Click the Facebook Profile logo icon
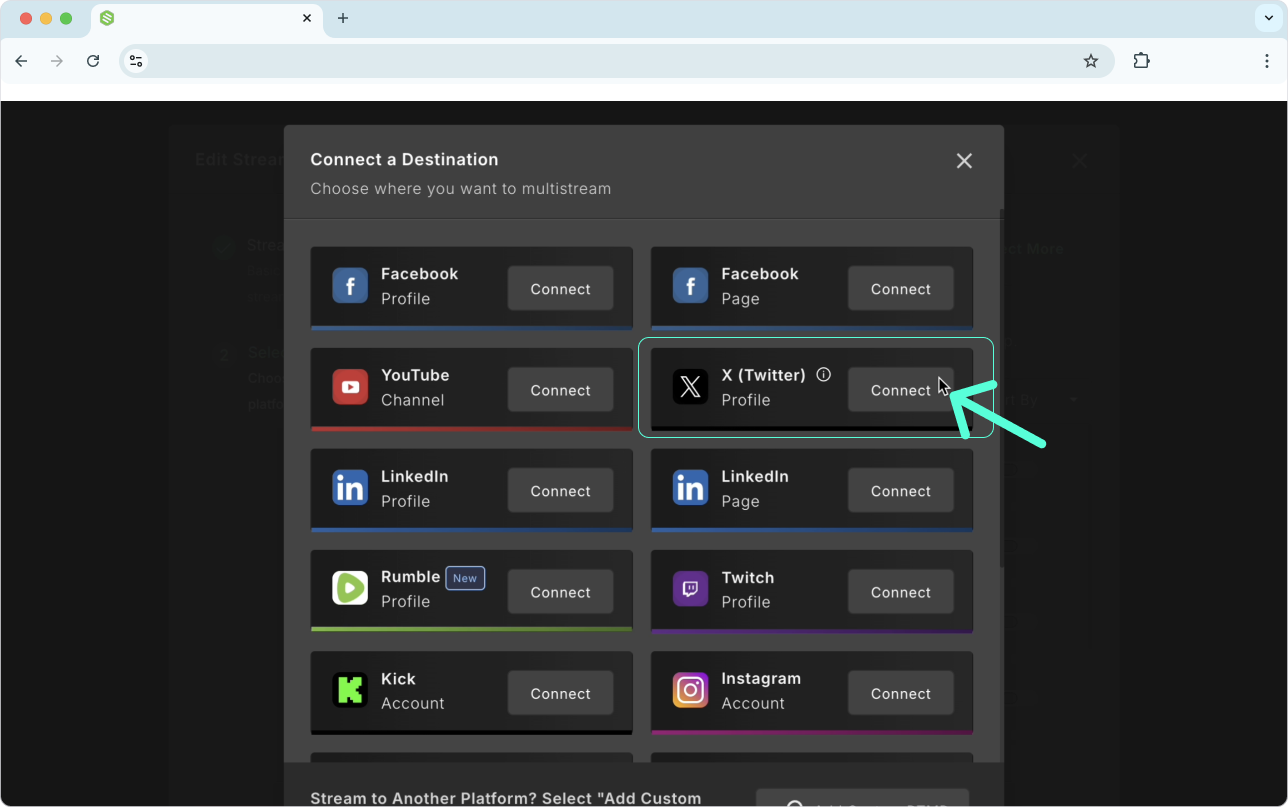 click(x=350, y=286)
